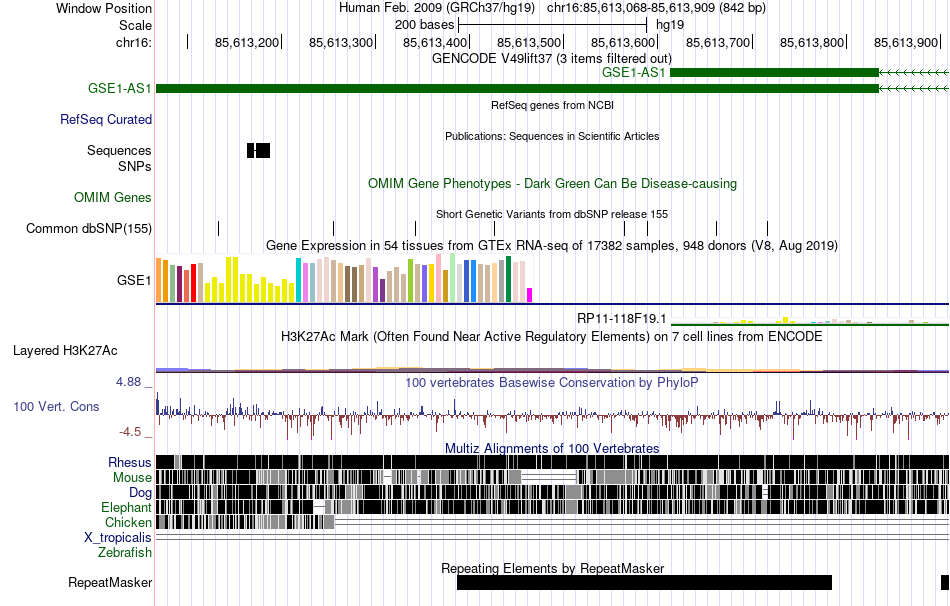Click the black publication sequence item
The image size is (950, 606).
click(259, 150)
